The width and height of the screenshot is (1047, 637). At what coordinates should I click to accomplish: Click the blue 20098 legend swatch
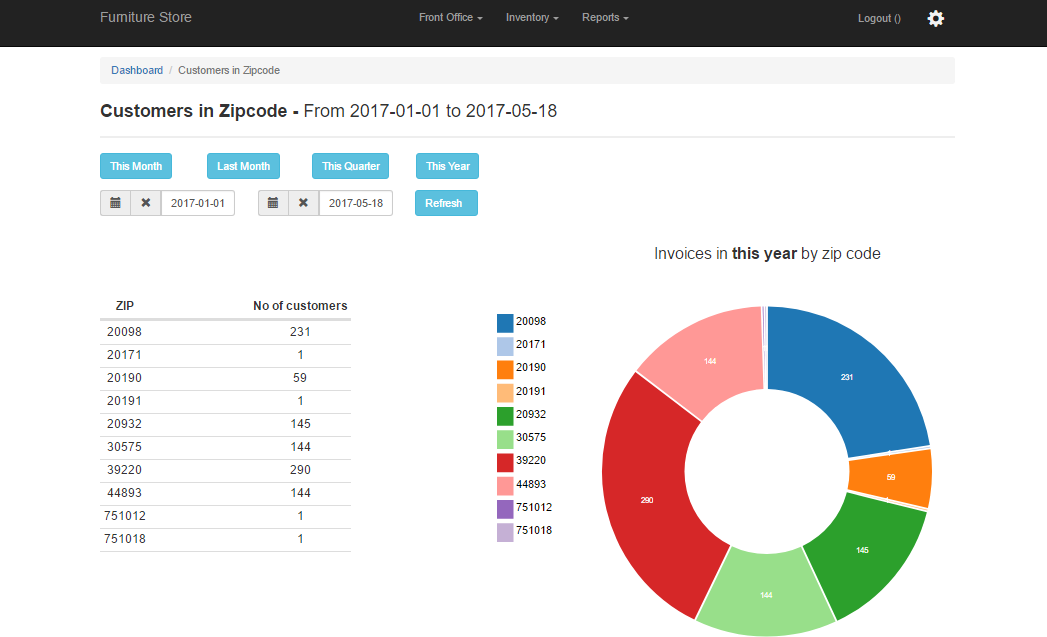pos(505,322)
